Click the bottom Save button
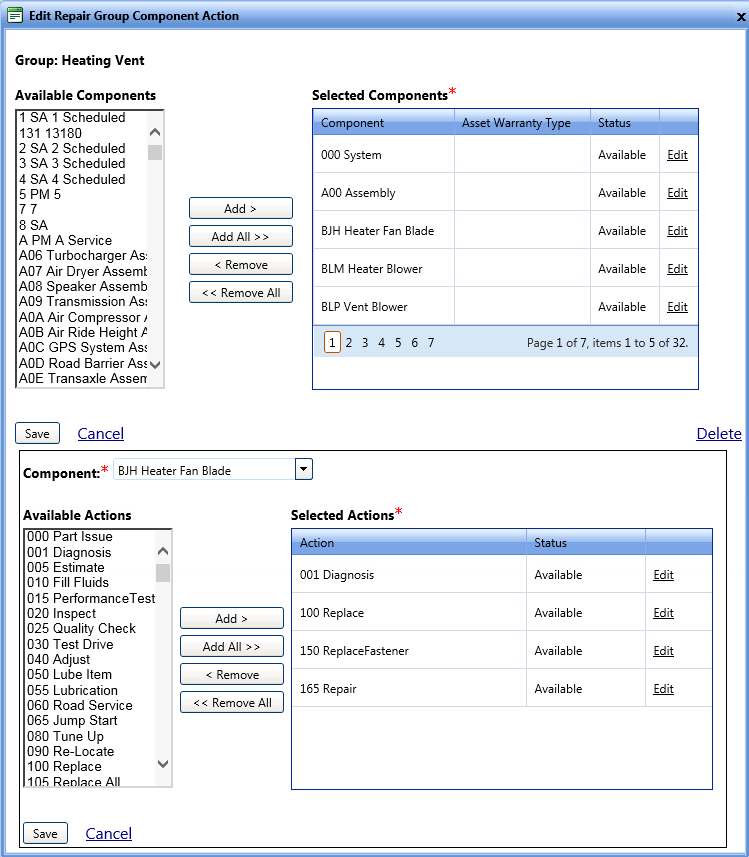749x857 pixels. pyautogui.click(x=45, y=833)
